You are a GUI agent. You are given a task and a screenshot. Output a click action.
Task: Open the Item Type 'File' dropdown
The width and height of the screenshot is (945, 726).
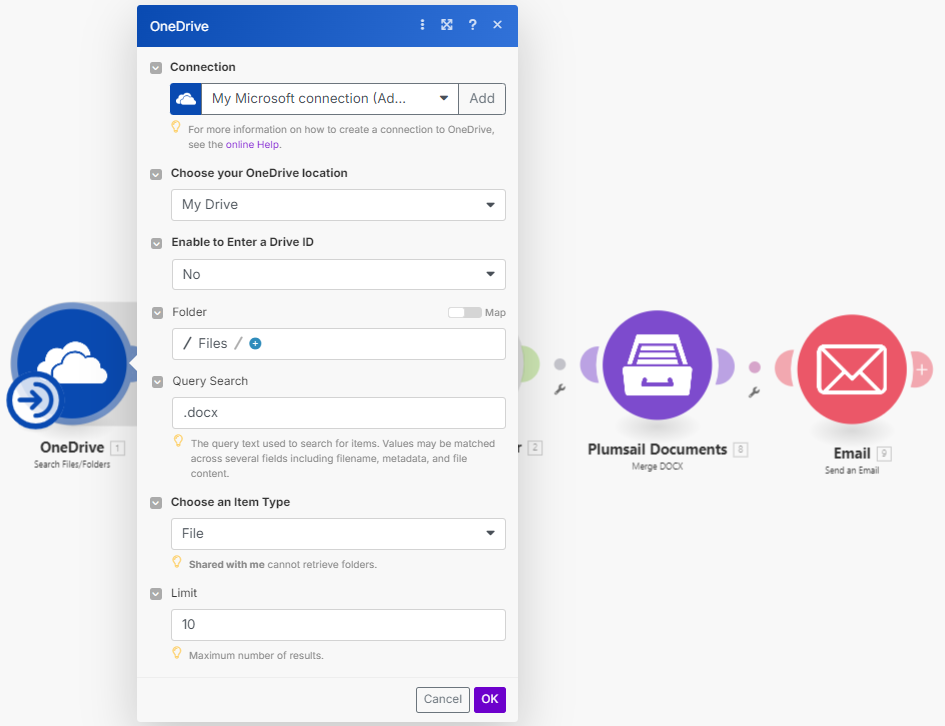(338, 534)
